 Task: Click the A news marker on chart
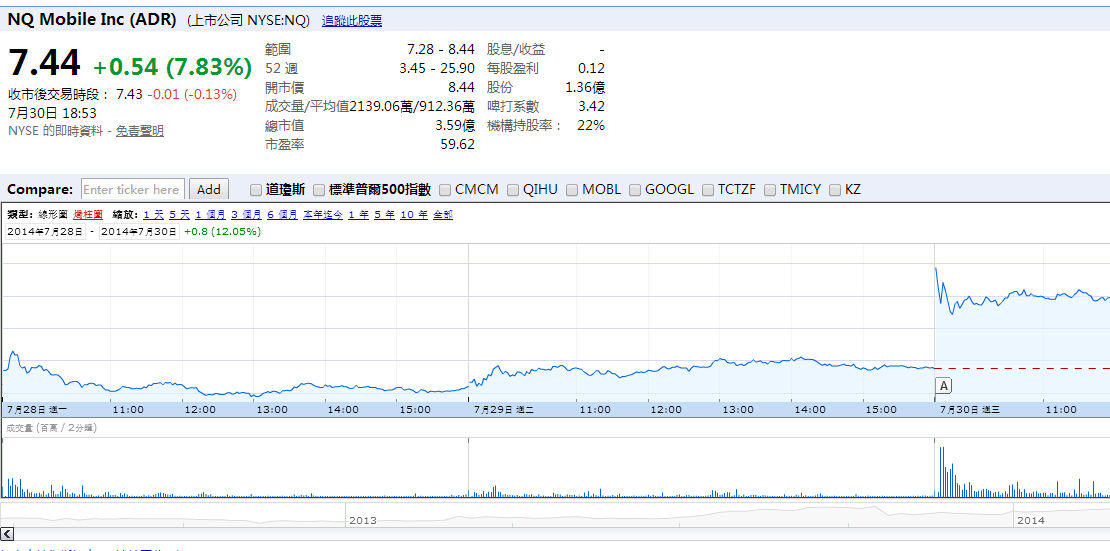943,386
